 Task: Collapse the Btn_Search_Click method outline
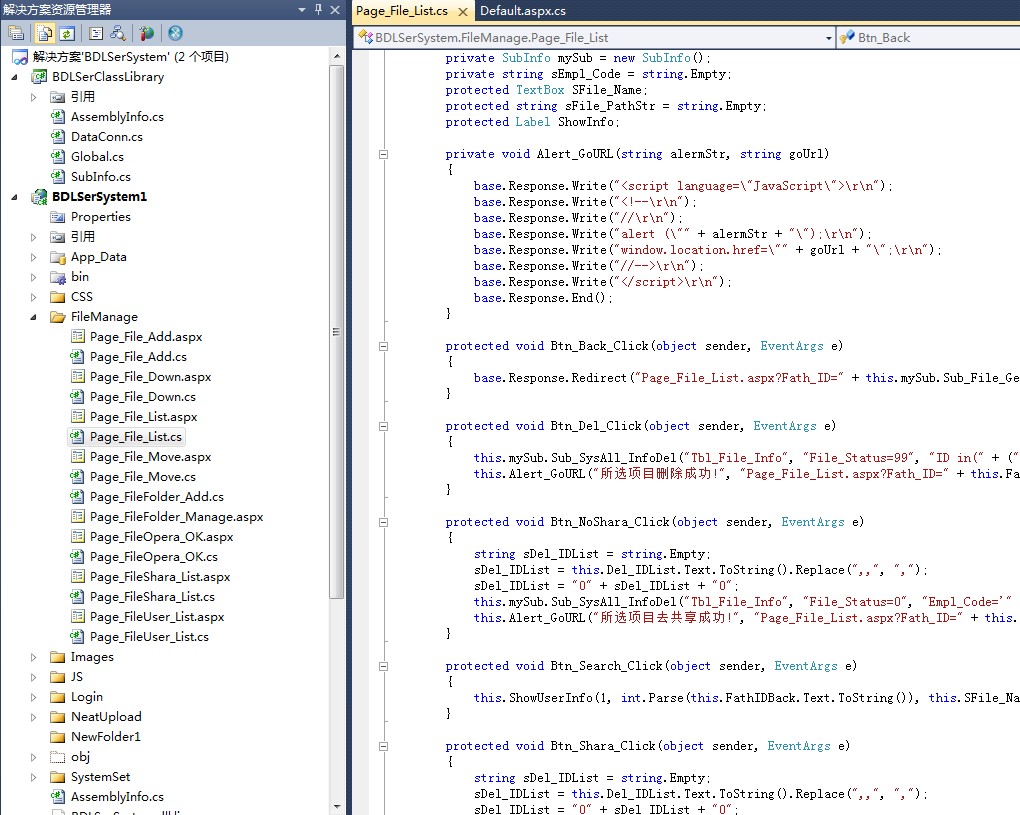coord(383,666)
